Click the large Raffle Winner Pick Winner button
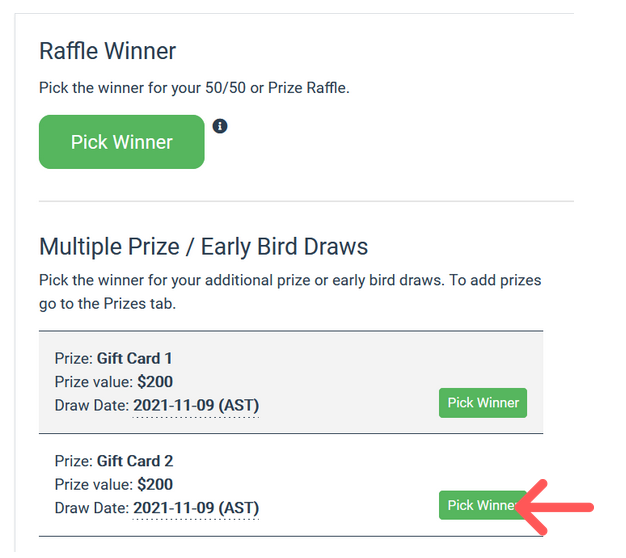The image size is (626, 558). coord(121,142)
